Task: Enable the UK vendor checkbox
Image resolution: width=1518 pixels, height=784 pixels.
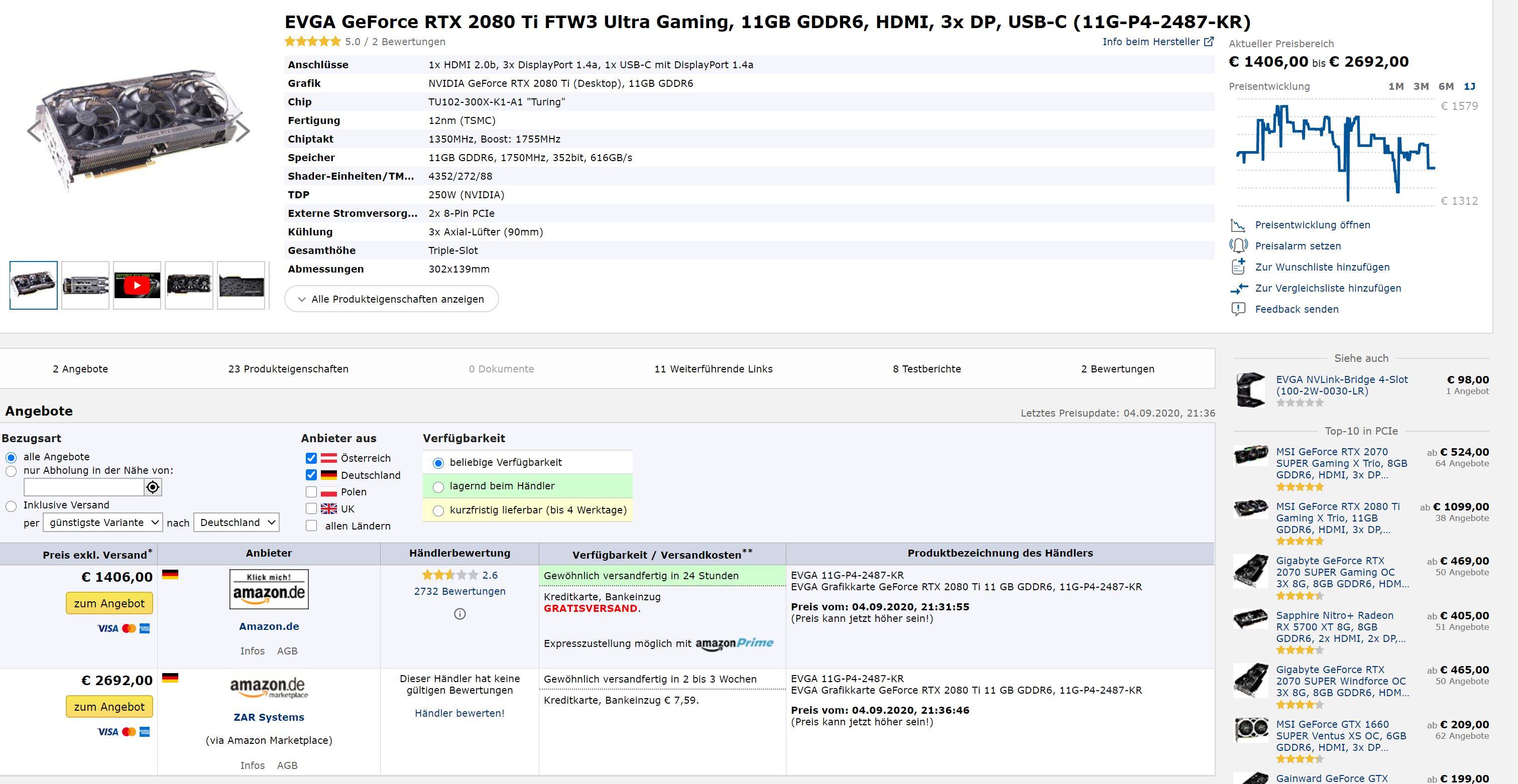Action: click(311, 508)
